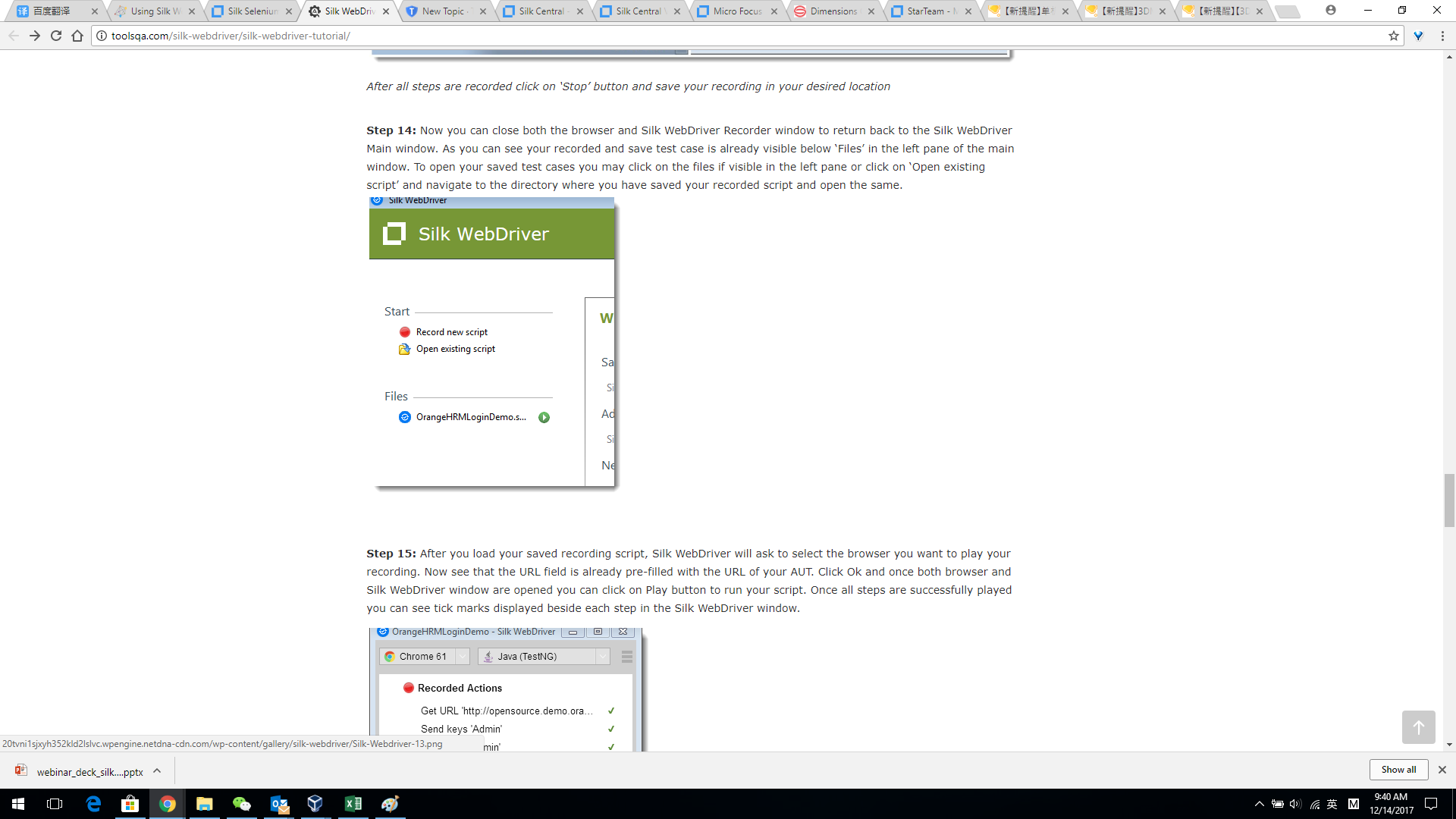Open the volume control in tray
This screenshot has width=1456, height=819.
tap(1295, 804)
